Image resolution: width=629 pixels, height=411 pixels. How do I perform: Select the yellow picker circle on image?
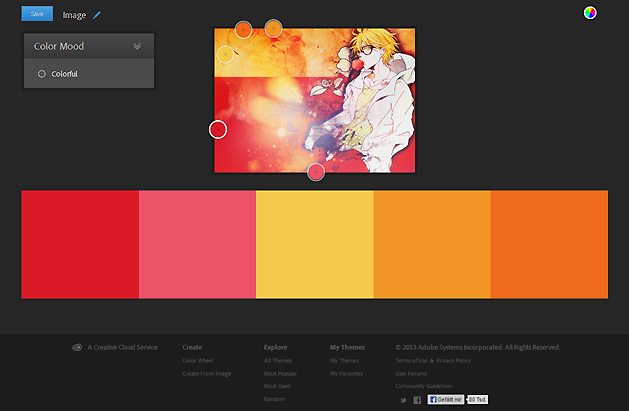point(225,54)
